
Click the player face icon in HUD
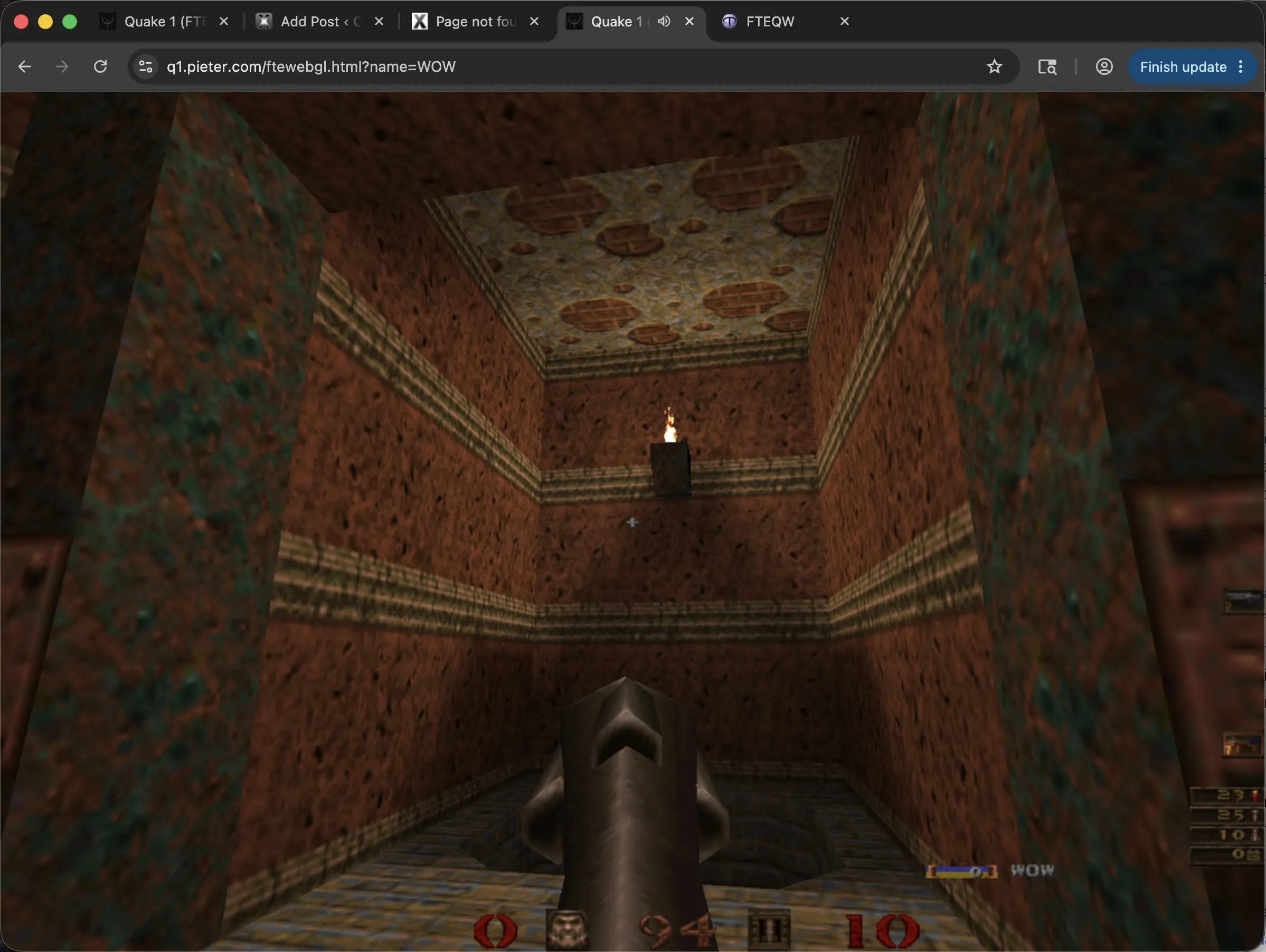(566, 930)
